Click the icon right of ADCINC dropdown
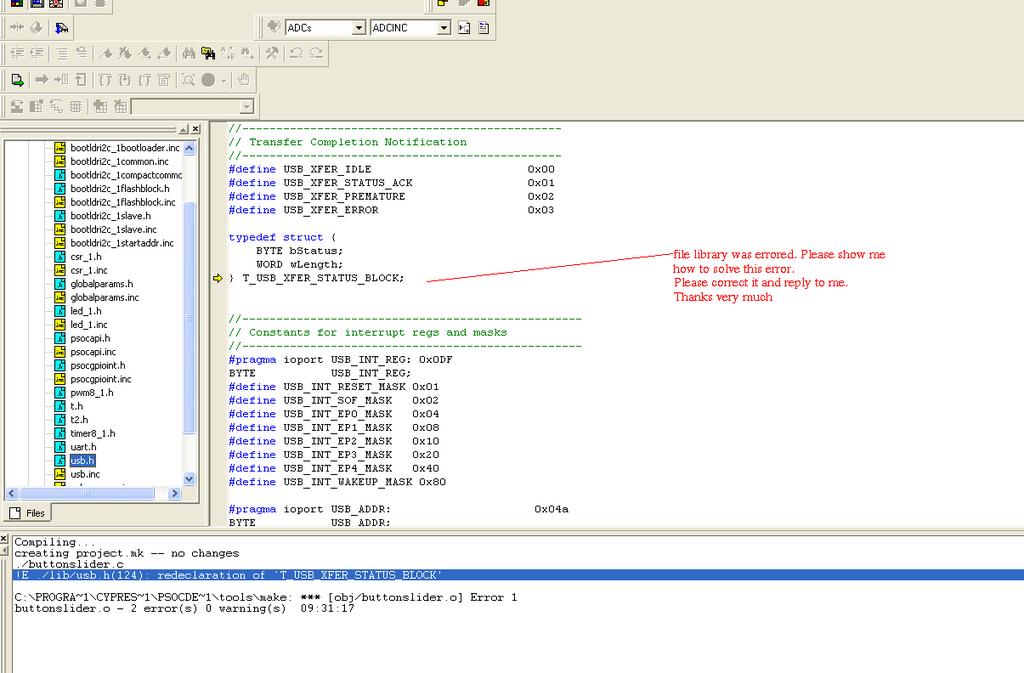 [x=464, y=28]
